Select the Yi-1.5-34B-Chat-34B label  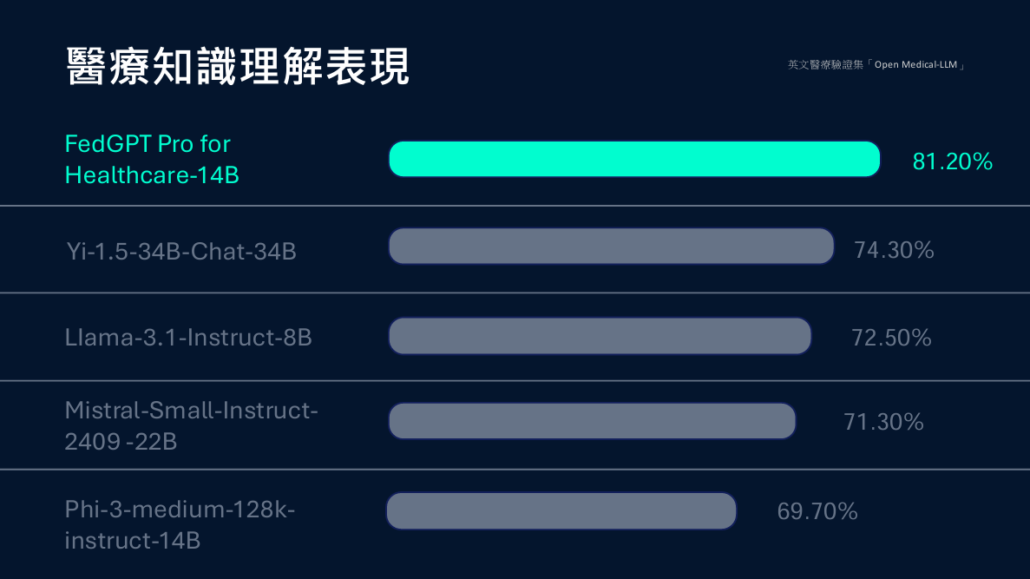181,251
